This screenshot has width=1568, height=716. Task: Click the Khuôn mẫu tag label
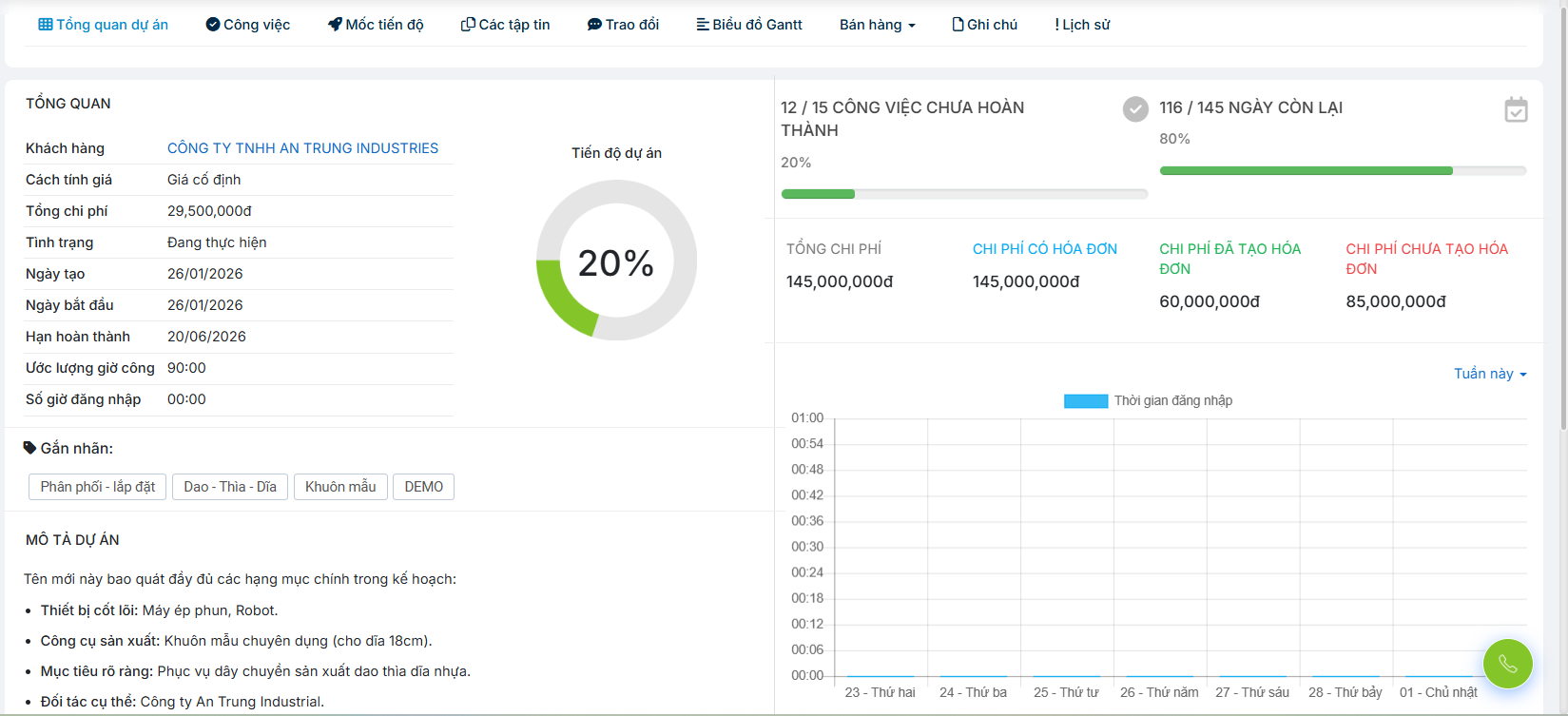click(x=340, y=487)
